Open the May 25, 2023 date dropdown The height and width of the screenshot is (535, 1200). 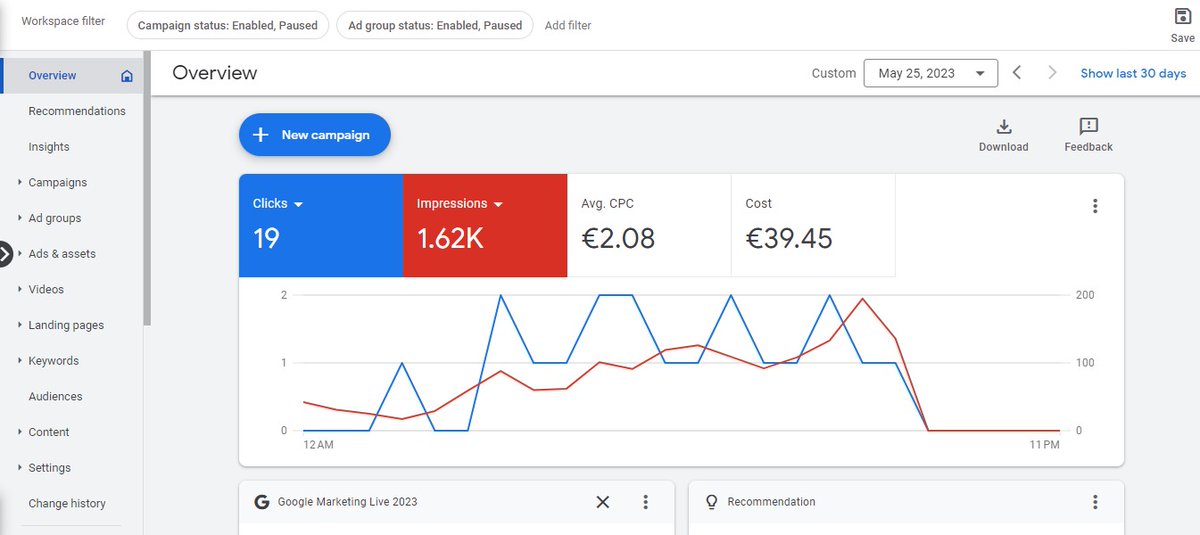click(x=931, y=73)
